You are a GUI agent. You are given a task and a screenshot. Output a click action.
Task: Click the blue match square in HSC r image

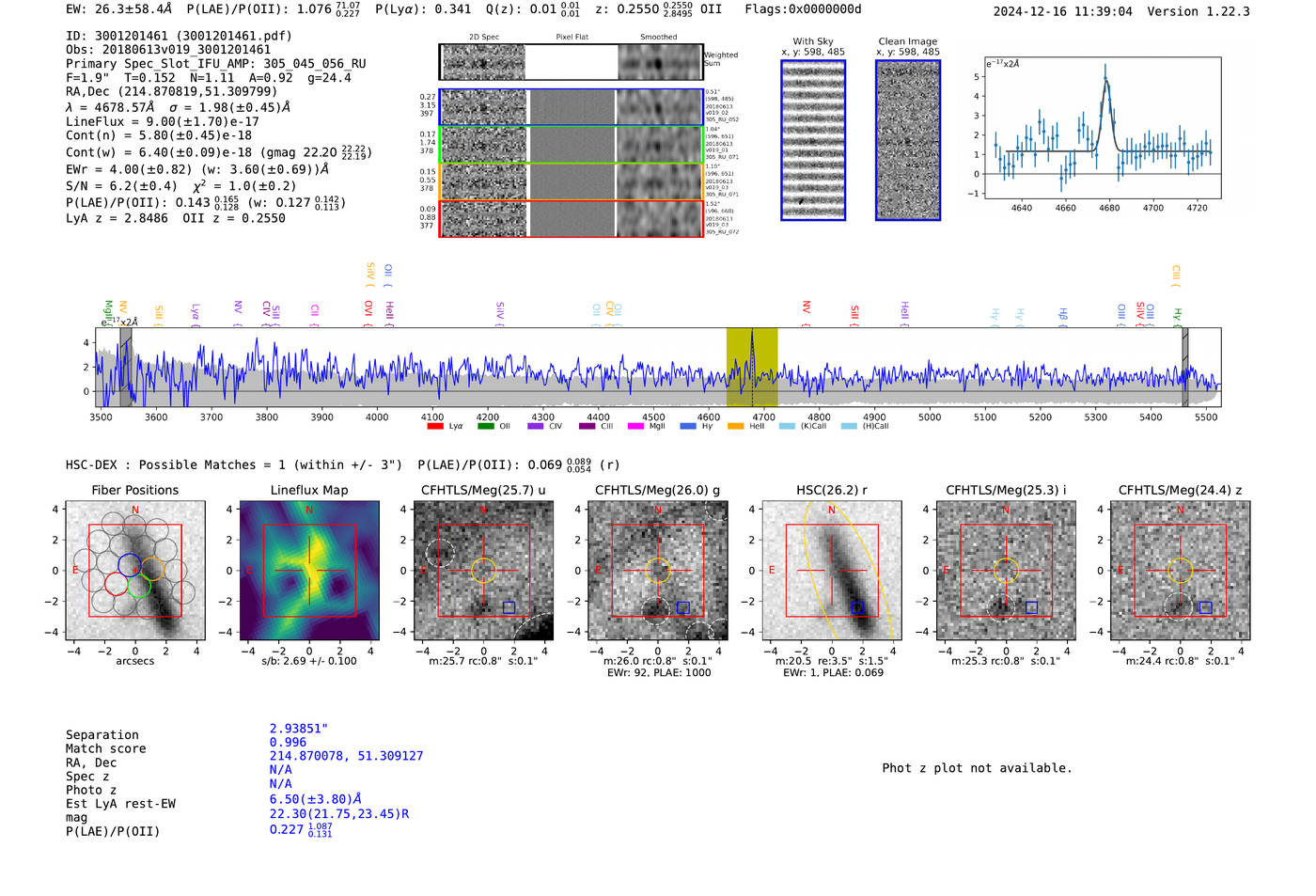[x=857, y=607]
